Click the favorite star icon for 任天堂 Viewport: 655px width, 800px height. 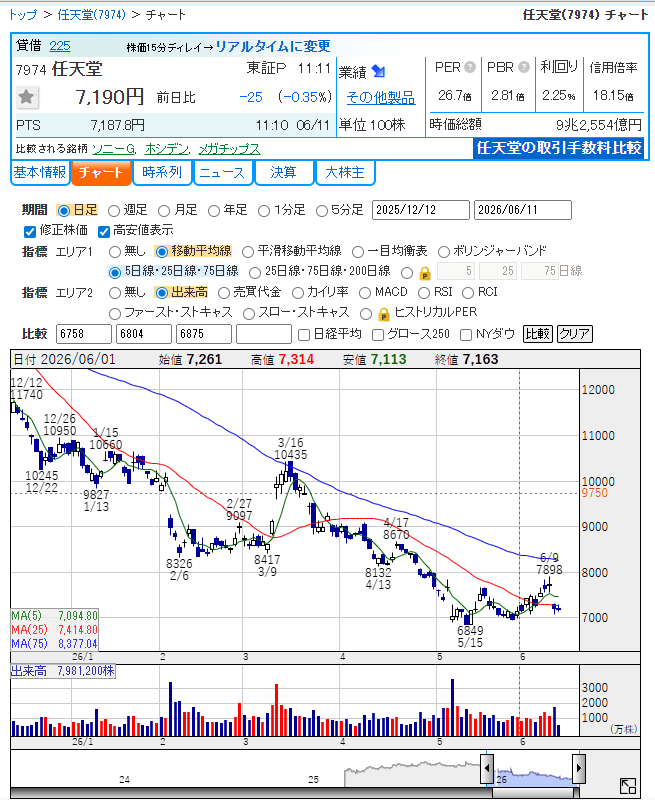(x=27, y=97)
